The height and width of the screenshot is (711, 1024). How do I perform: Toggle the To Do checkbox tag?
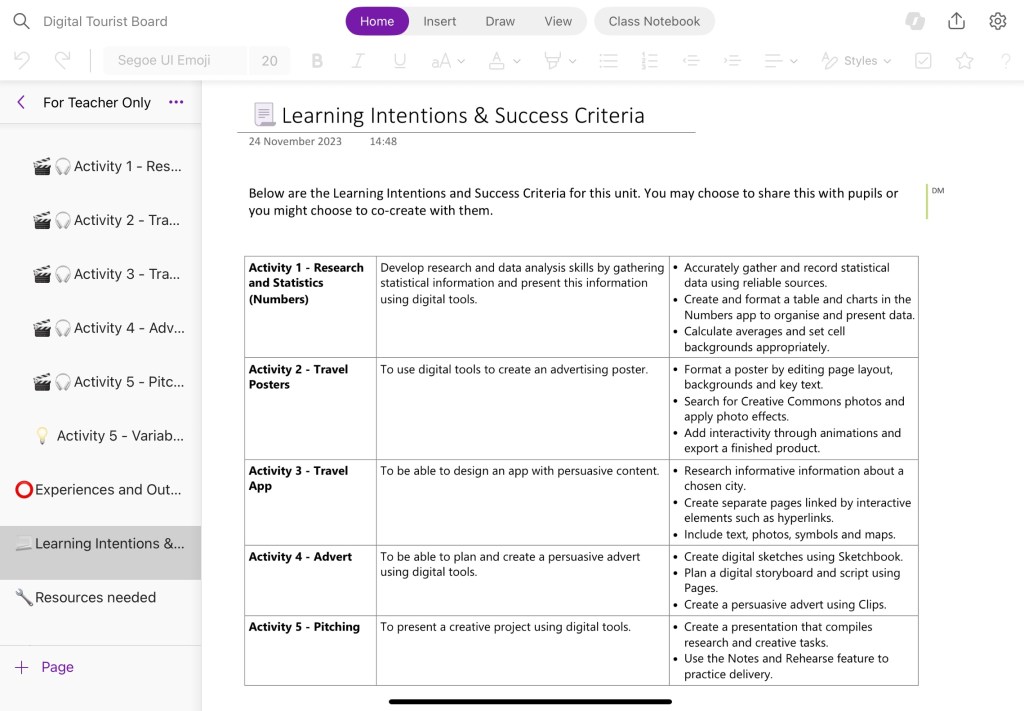coord(923,61)
